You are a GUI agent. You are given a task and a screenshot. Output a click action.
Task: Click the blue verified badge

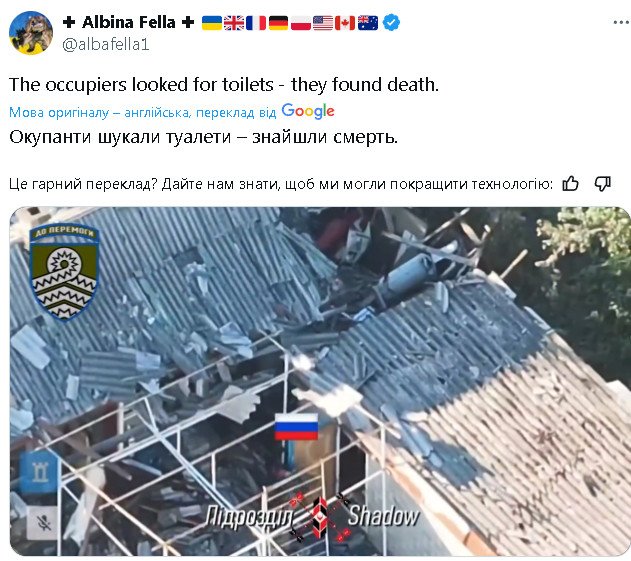(x=391, y=22)
